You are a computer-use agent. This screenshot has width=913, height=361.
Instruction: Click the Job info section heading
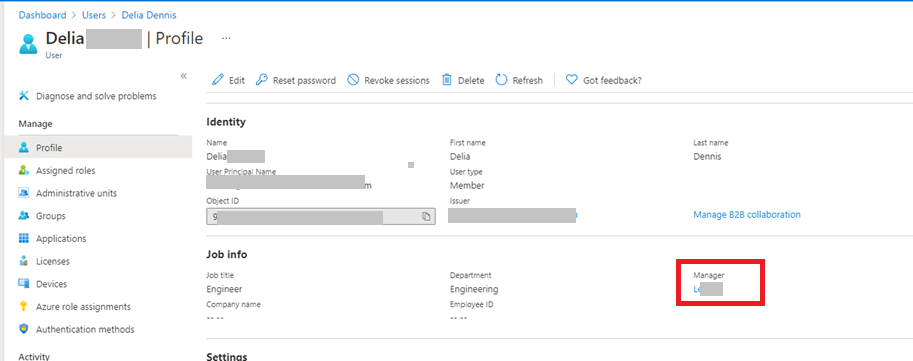click(x=227, y=254)
